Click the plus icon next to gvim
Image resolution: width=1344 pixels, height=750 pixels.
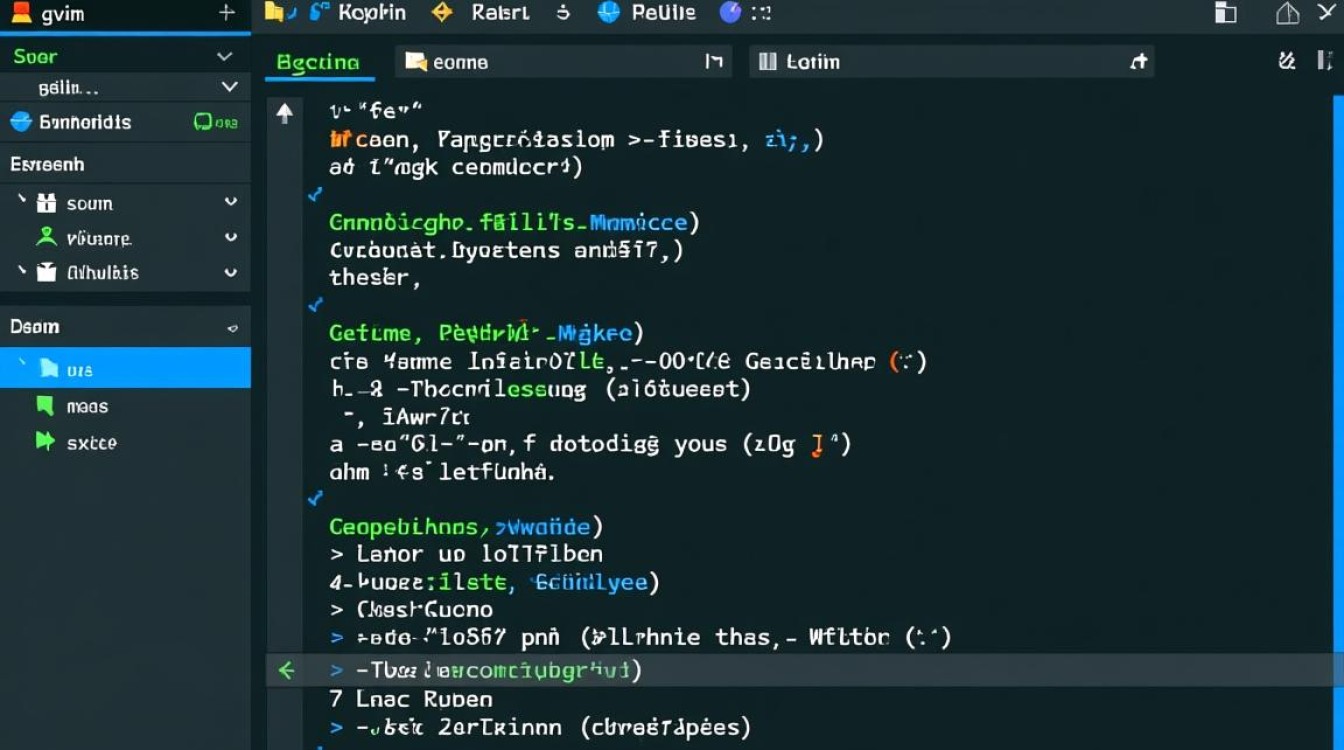[x=227, y=13]
